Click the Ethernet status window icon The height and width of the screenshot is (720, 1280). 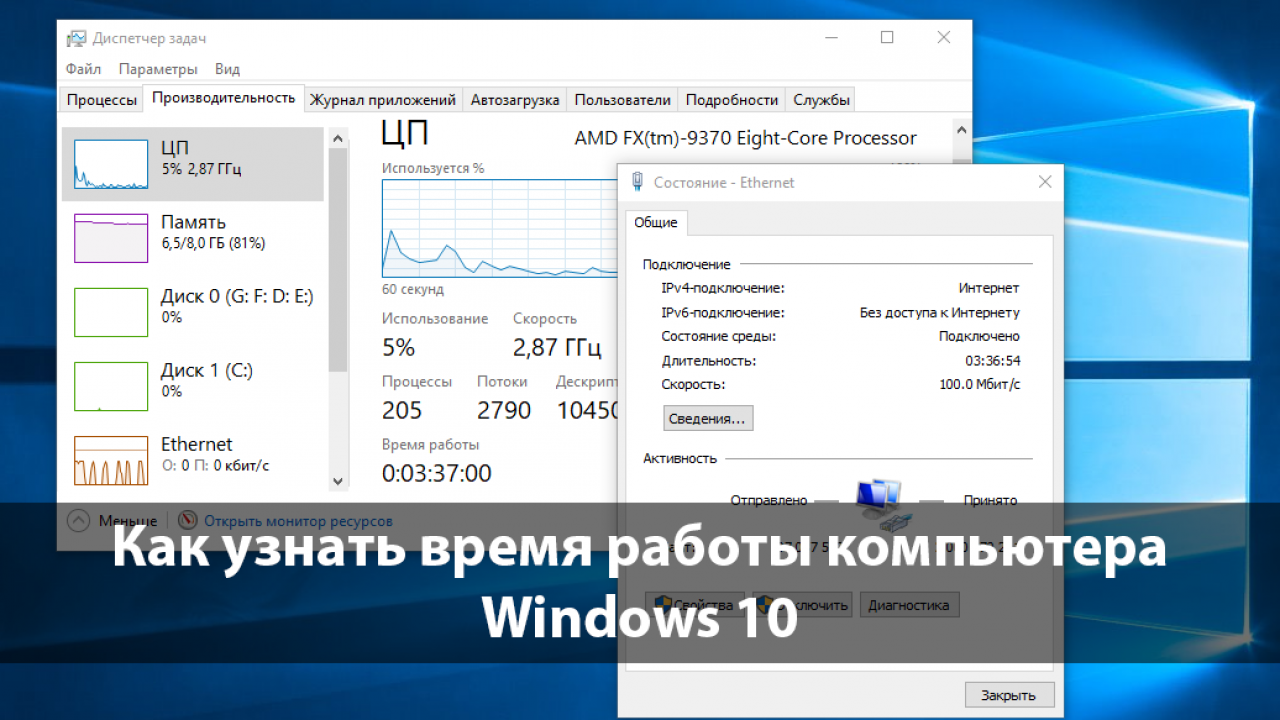(638, 182)
